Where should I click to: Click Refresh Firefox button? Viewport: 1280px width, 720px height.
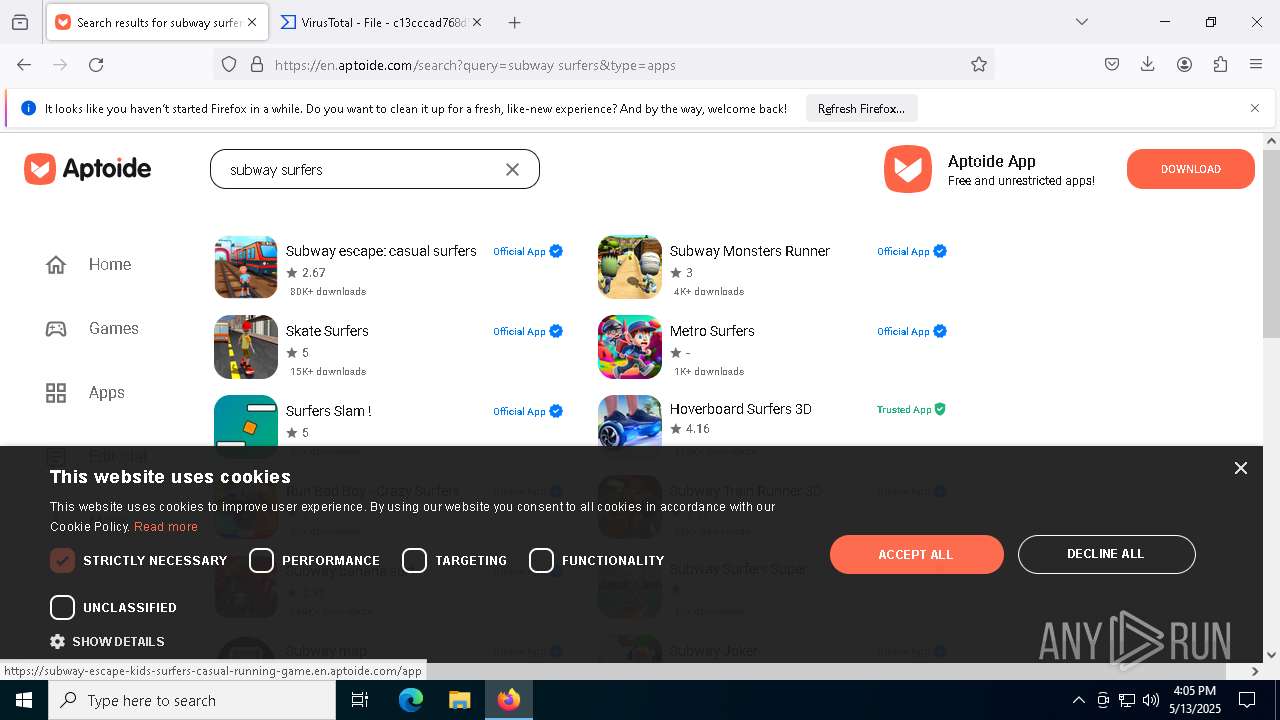pos(861,109)
